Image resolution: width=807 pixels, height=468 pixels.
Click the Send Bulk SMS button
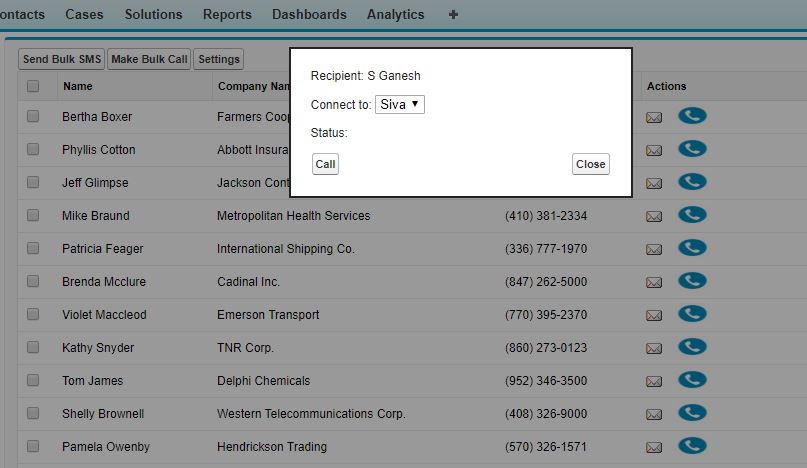pos(62,59)
